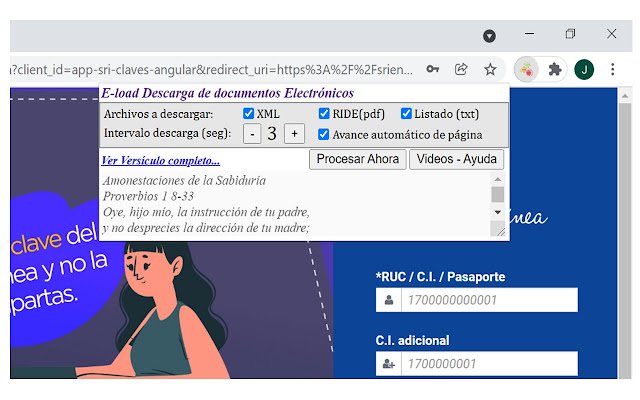Click 'Amonestaciones de la Sabiduría' text
Screen dimensions: 640x400
[184, 180]
